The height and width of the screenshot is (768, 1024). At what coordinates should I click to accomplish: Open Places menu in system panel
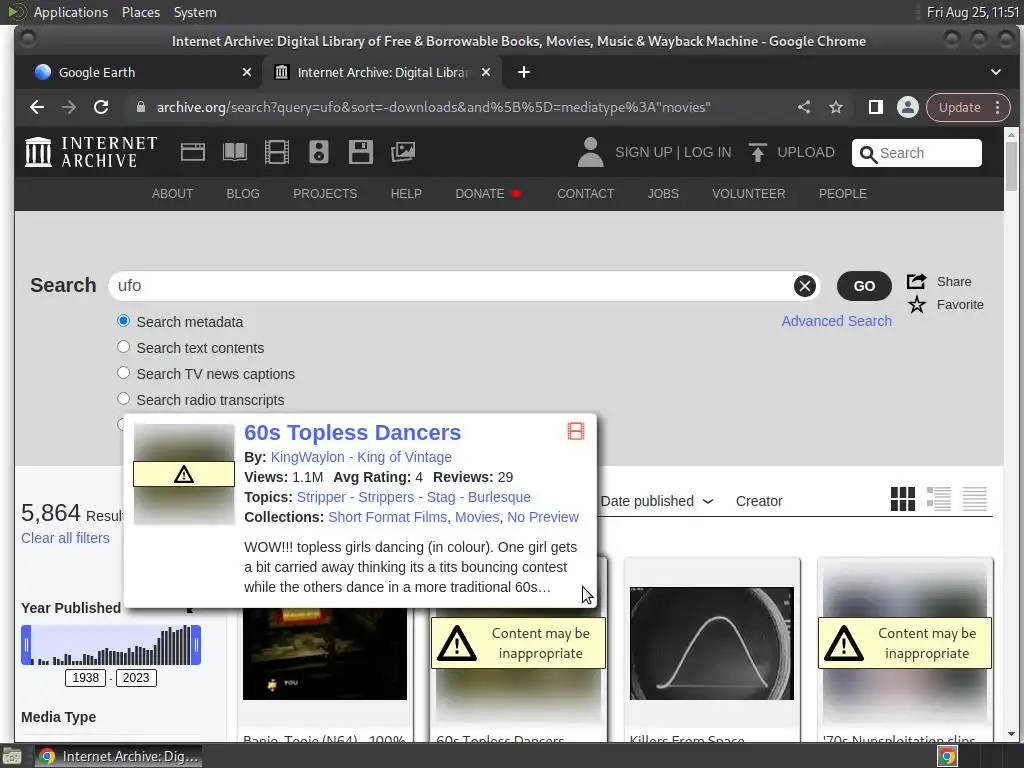point(140,12)
